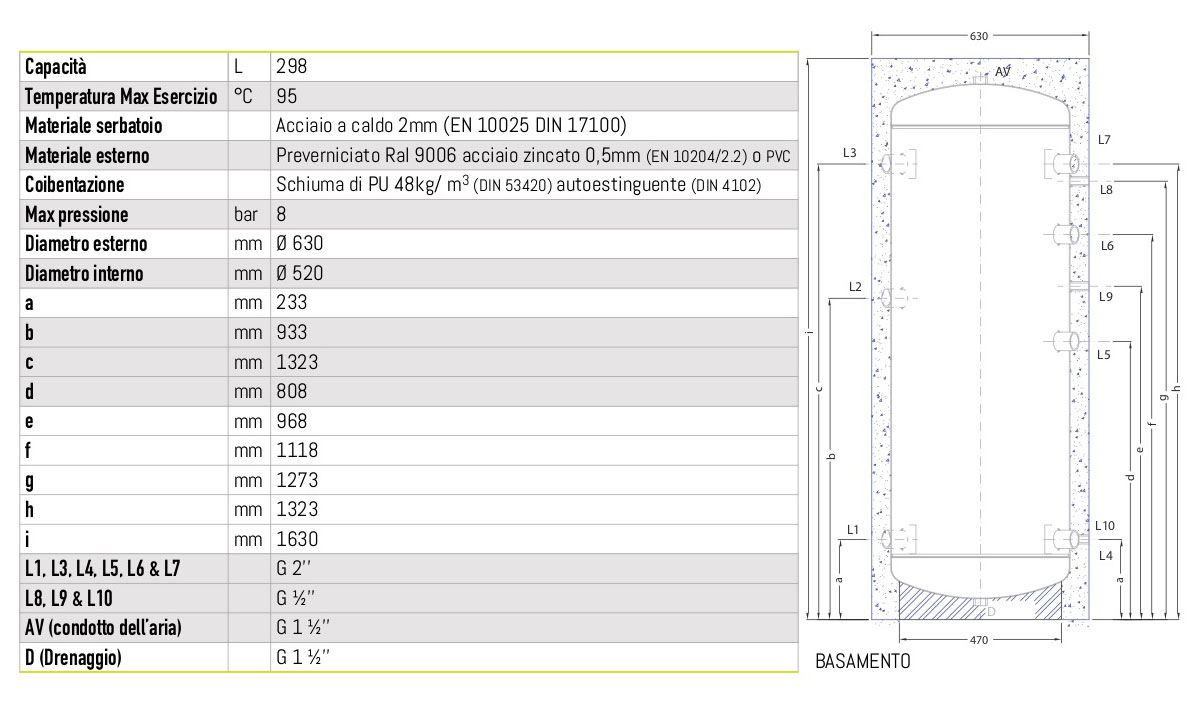Select the L1 port label near tank bottom
Screen dimensions: 1196x709
coord(852,528)
